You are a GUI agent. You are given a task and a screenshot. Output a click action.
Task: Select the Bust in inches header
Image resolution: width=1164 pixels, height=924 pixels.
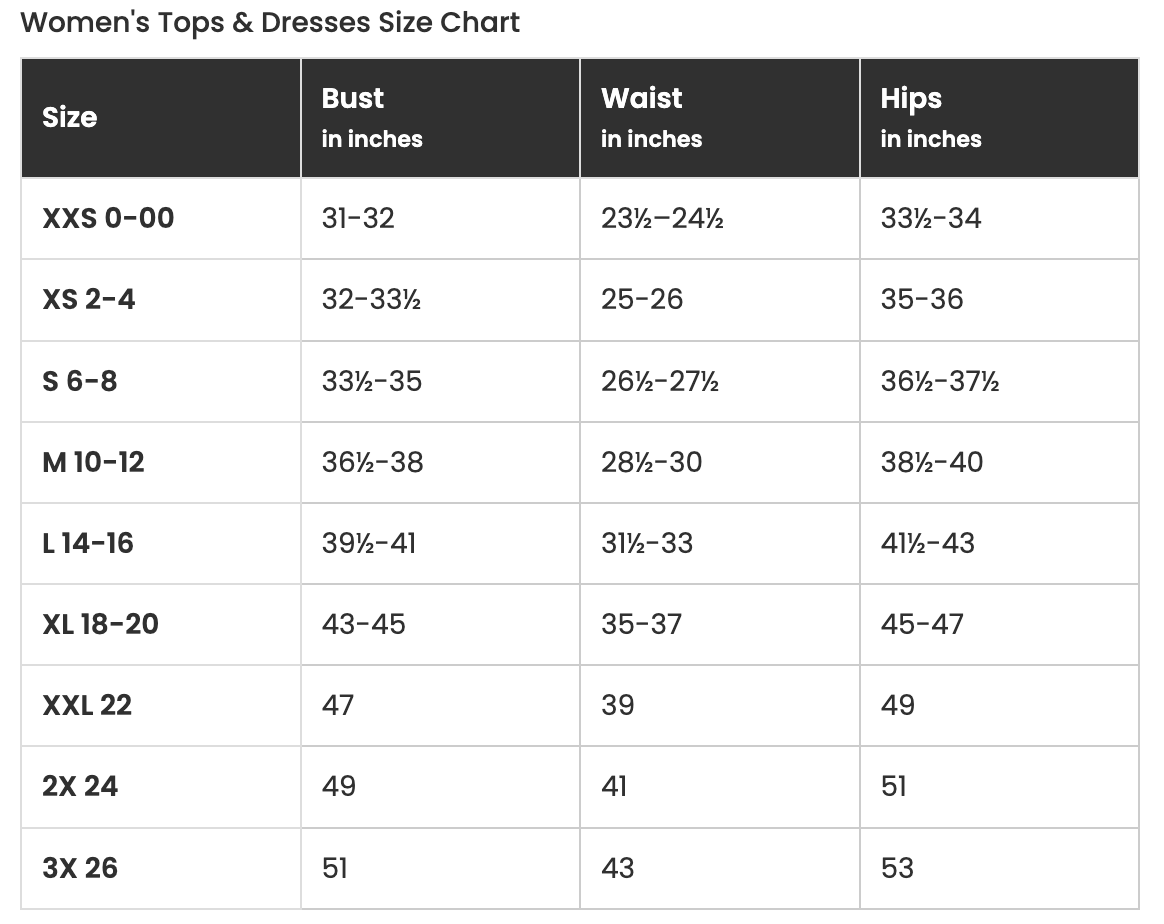click(x=372, y=118)
